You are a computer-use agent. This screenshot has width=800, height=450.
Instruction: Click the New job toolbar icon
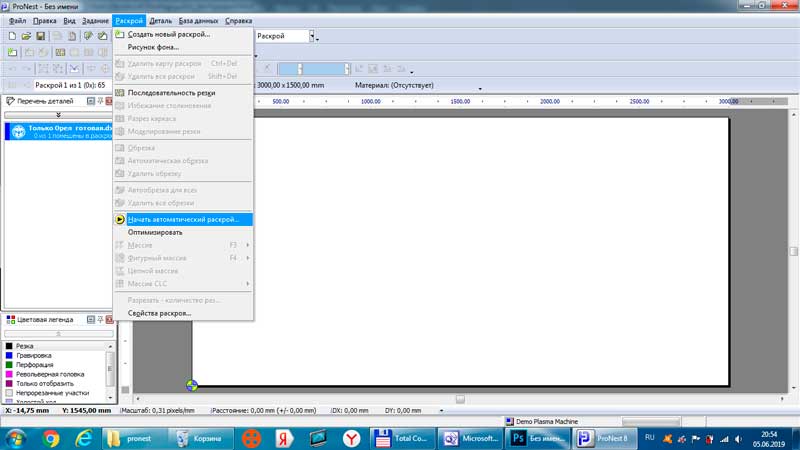pyautogui.click(x=12, y=36)
